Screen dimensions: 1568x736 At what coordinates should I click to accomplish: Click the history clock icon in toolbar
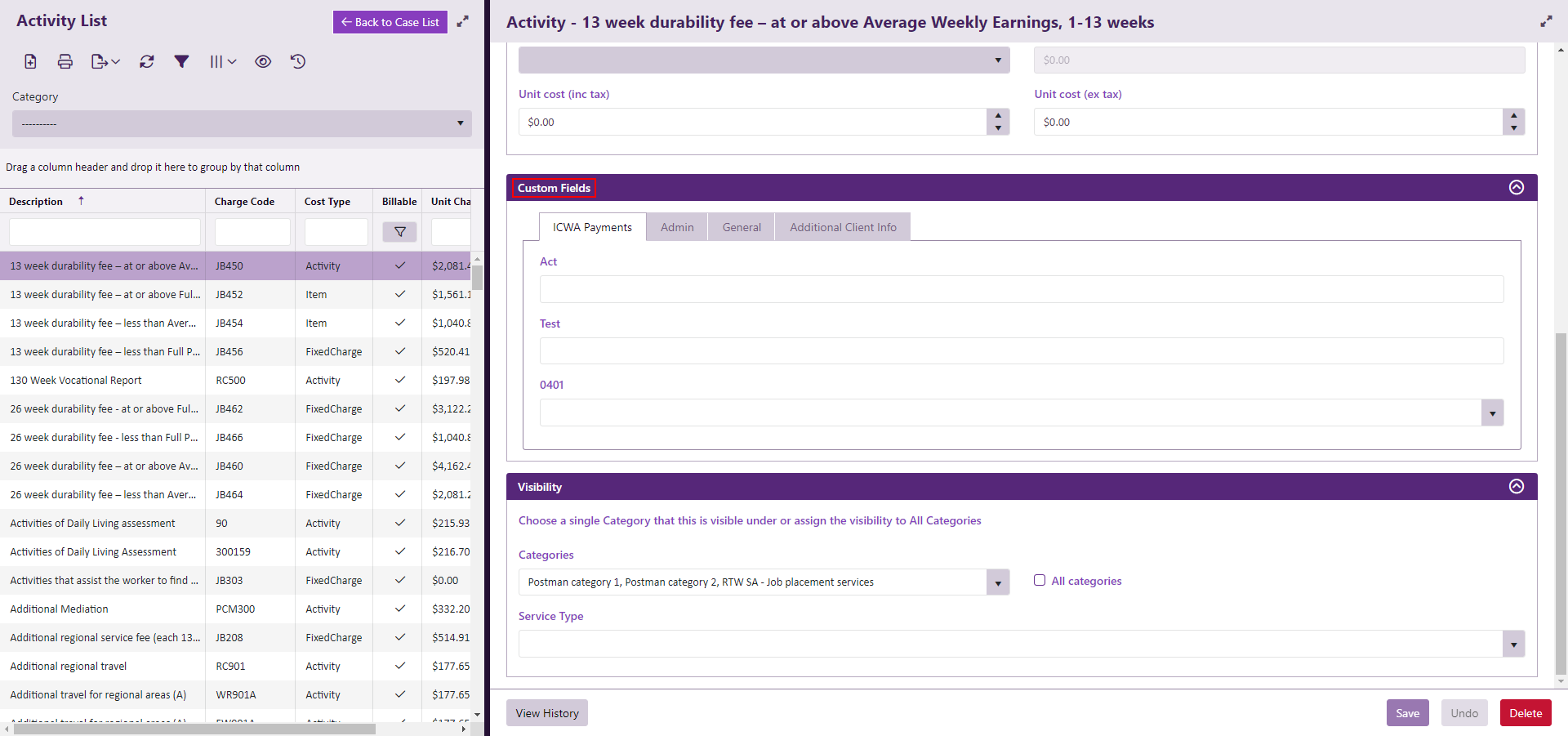(298, 61)
